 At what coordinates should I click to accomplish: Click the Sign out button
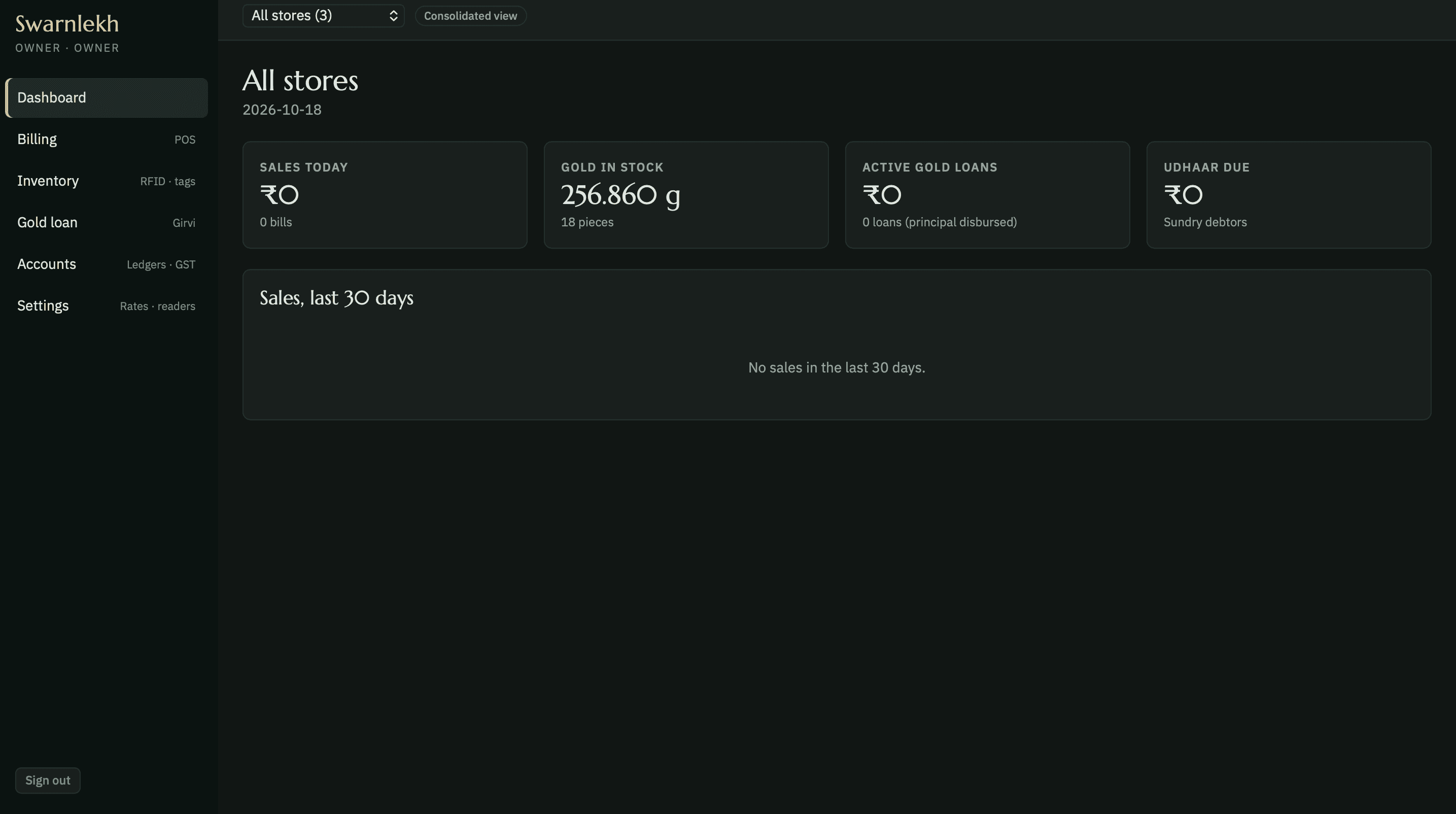[x=48, y=781]
